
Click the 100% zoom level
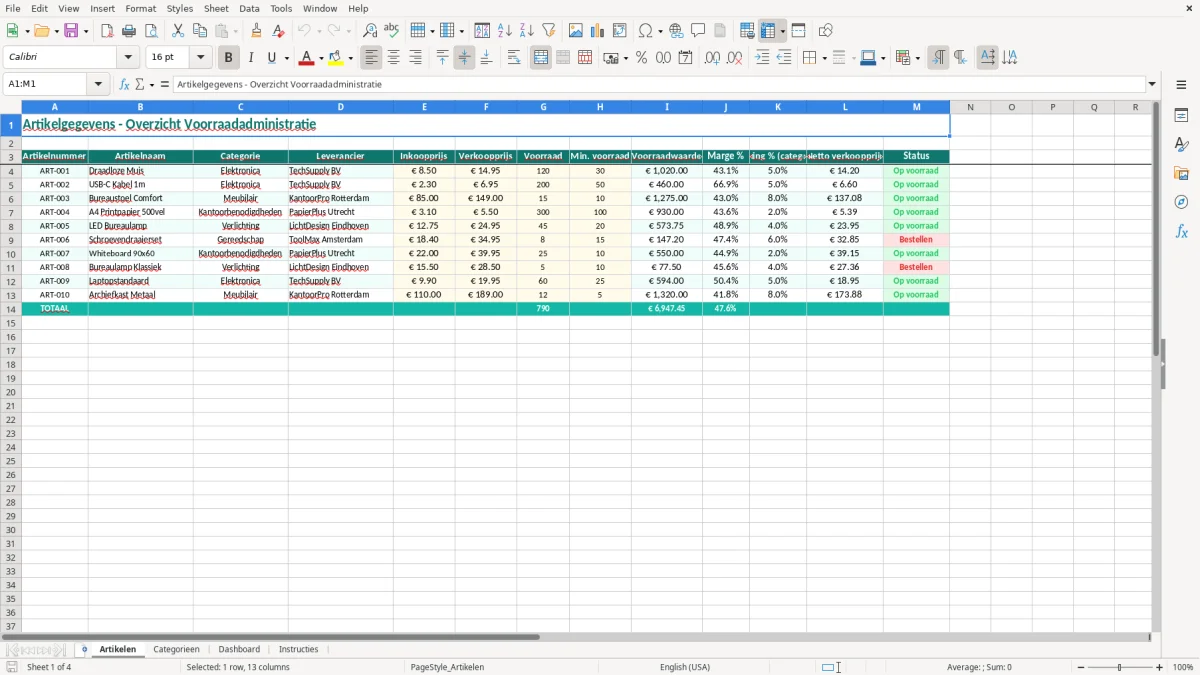[x=1183, y=667]
